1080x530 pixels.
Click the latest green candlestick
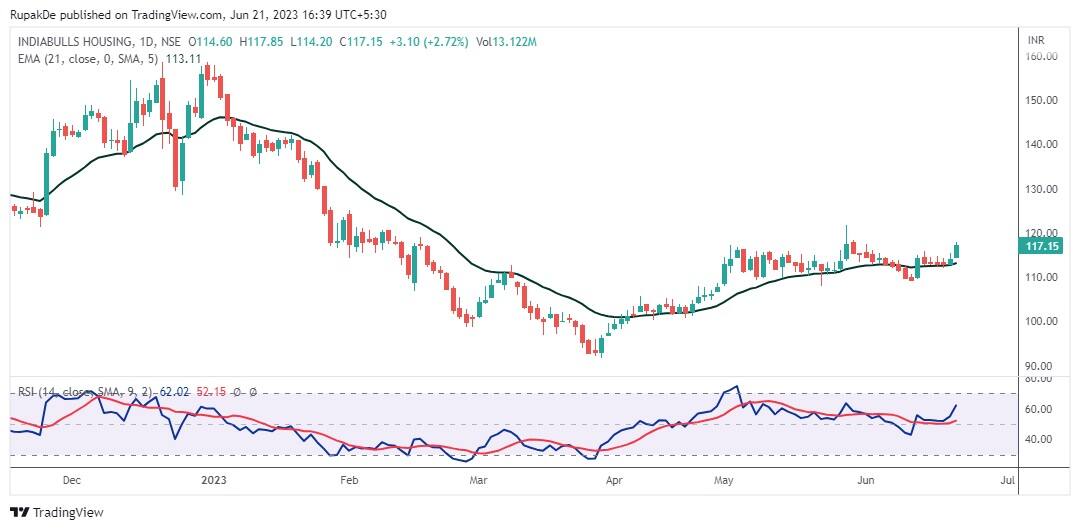pyautogui.click(x=957, y=251)
